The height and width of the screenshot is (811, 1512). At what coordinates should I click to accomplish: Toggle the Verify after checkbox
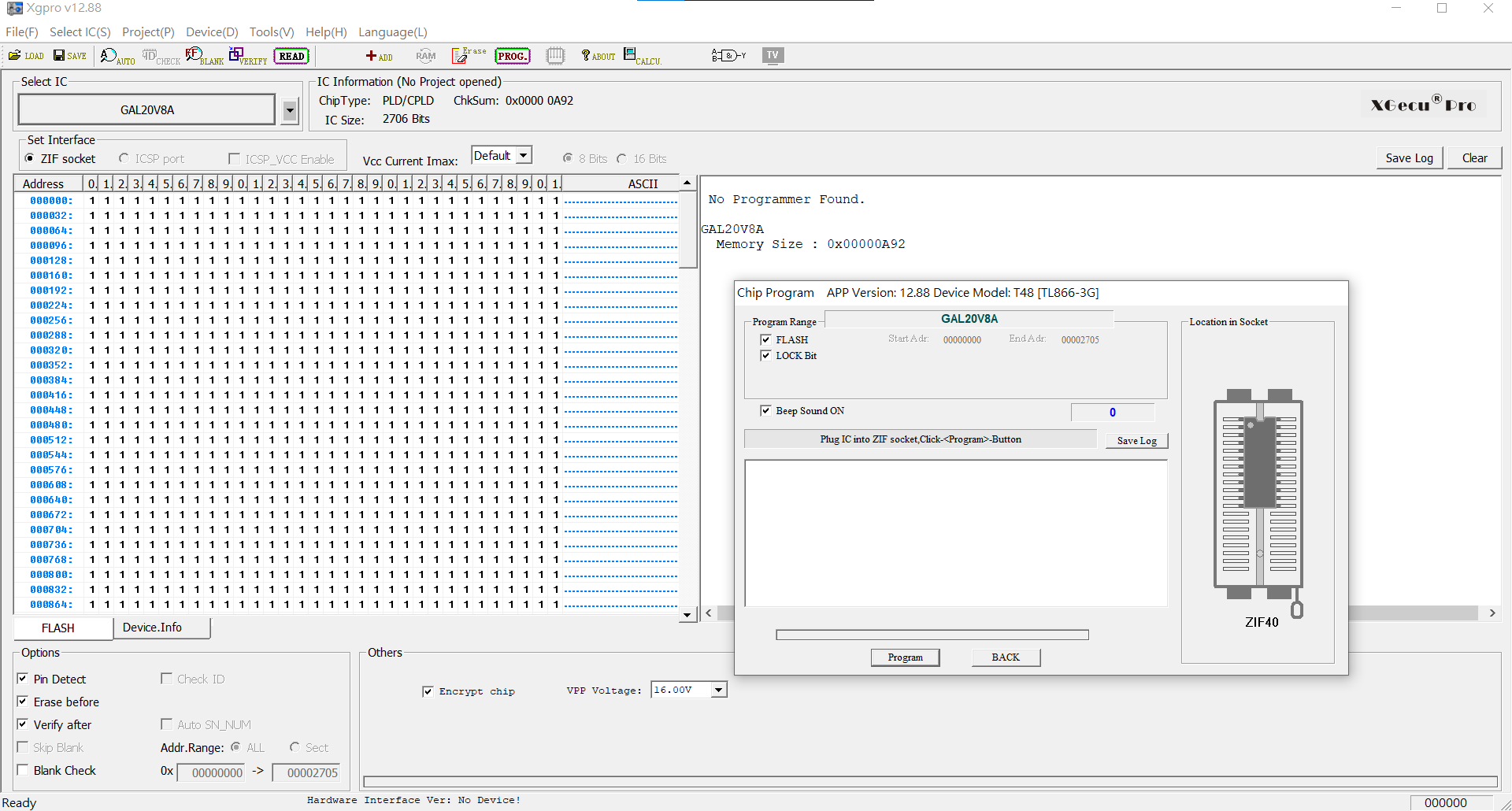[x=23, y=724]
